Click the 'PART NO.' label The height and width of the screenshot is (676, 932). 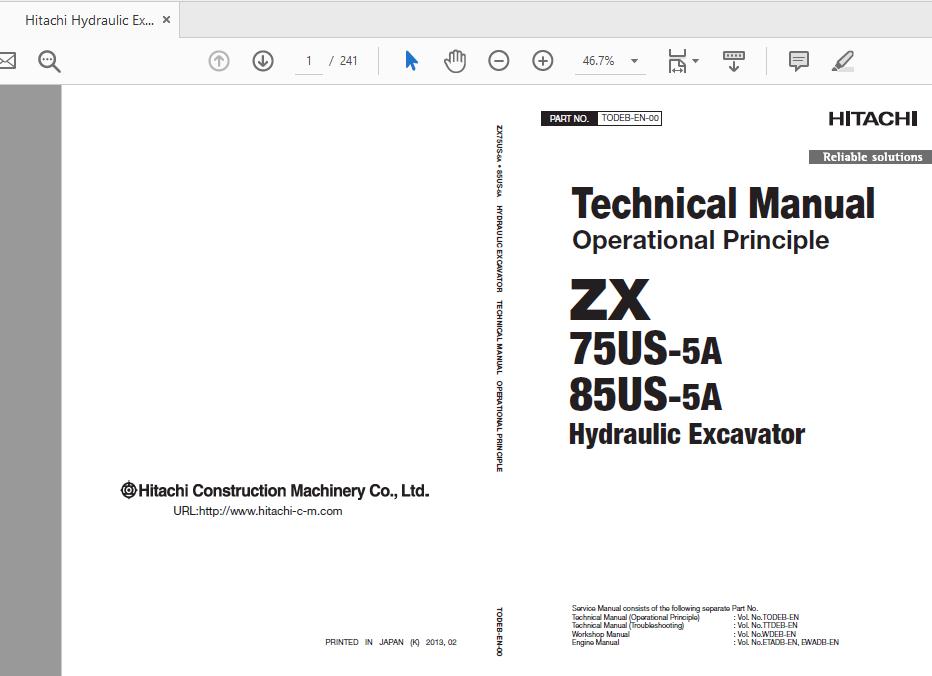pyautogui.click(x=569, y=118)
